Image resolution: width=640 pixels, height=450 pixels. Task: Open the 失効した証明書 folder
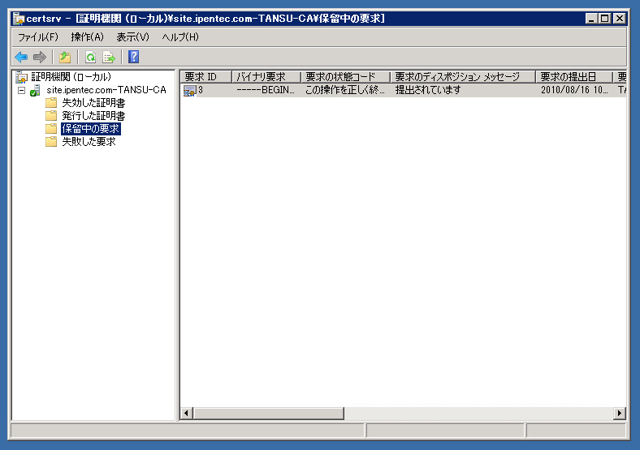point(93,103)
